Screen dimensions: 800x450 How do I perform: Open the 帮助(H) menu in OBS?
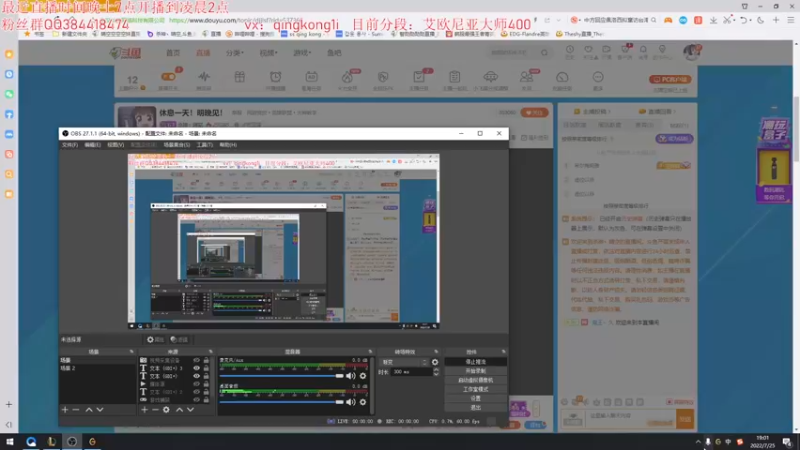pyautogui.click(x=228, y=145)
